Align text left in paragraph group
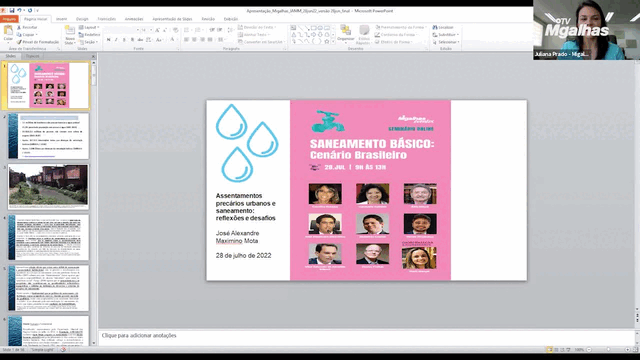 pyautogui.click(x=186, y=40)
